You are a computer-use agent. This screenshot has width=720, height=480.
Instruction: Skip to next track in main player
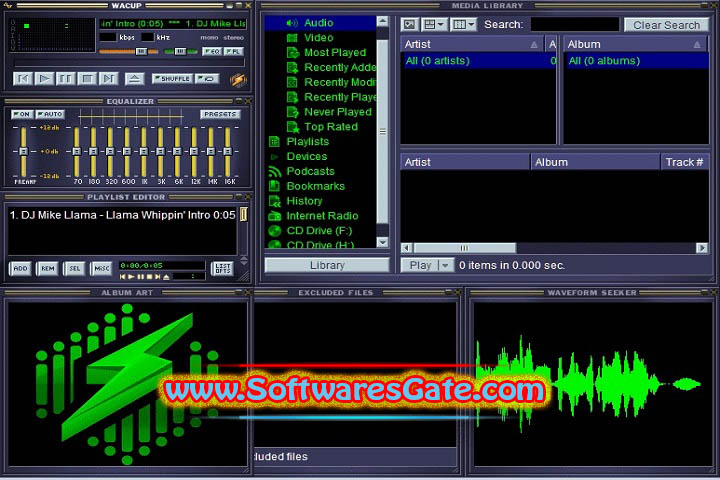(108, 79)
